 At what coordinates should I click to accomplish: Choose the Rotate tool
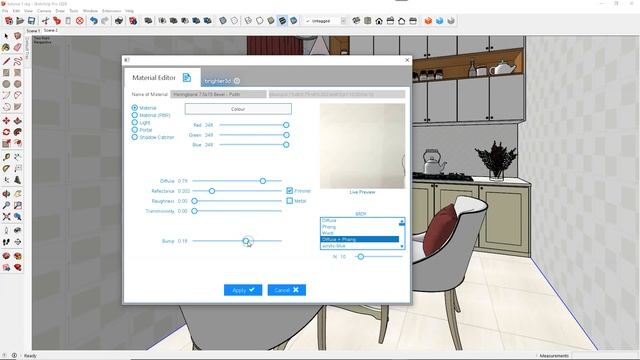tap(6, 132)
